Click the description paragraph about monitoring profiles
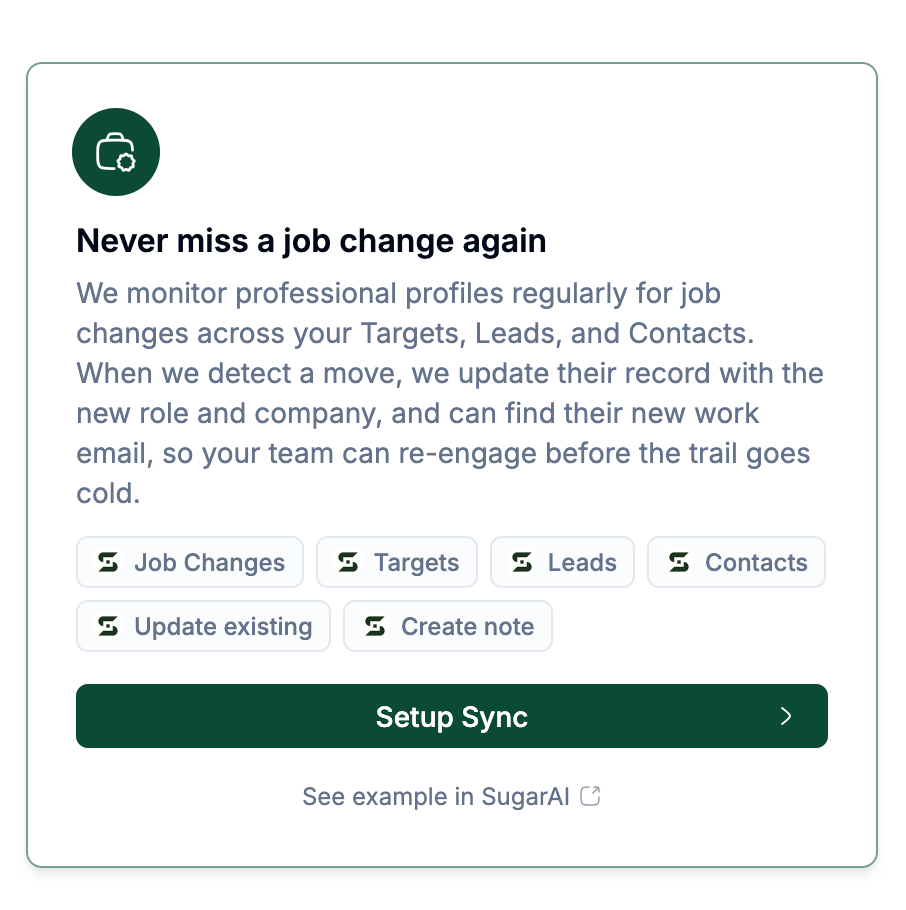 450,393
